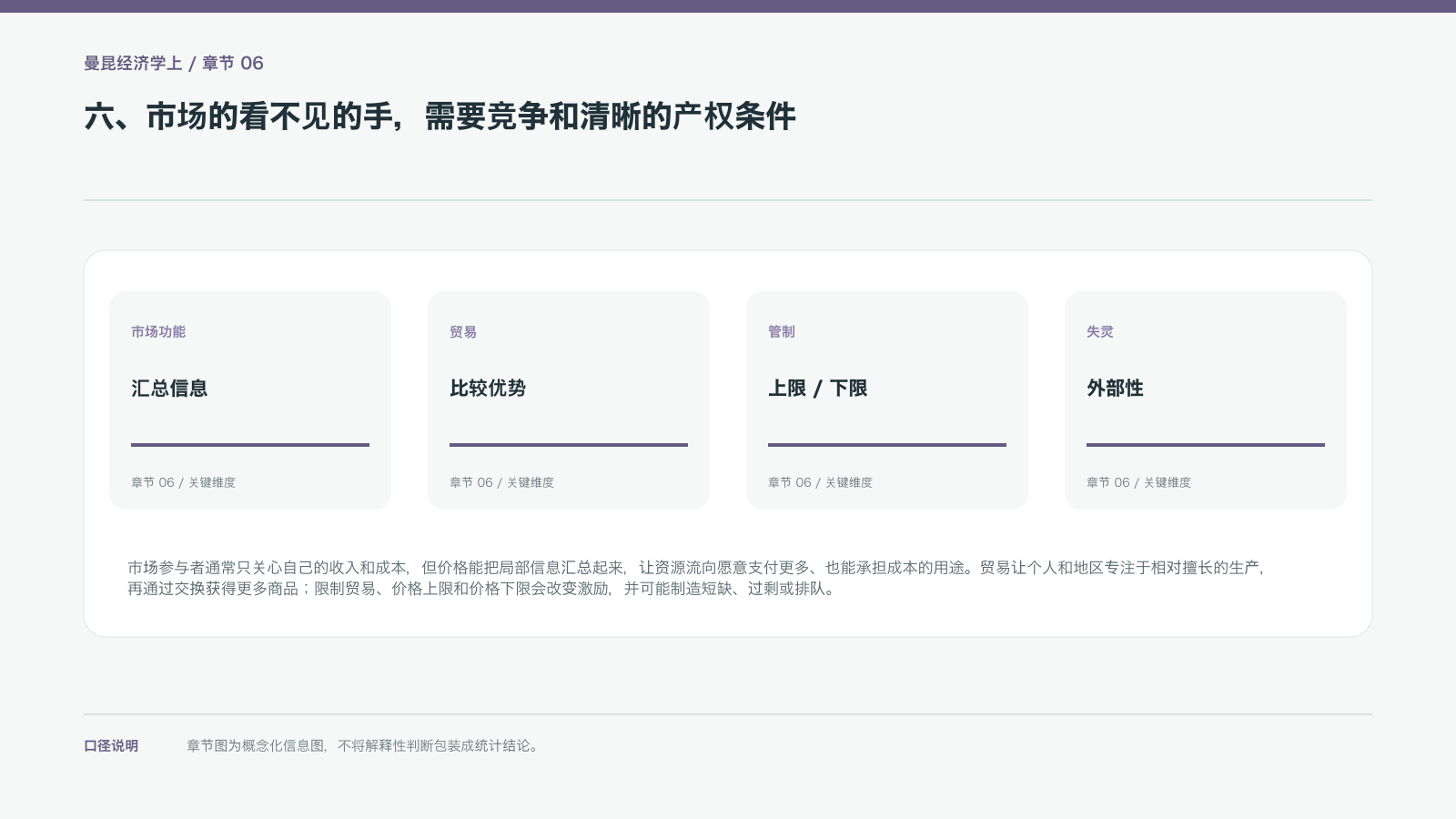Click "章节 06 / 关键维度" under 比较优势
Image resolution: width=1456 pixels, height=819 pixels.
[x=501, y=482]
